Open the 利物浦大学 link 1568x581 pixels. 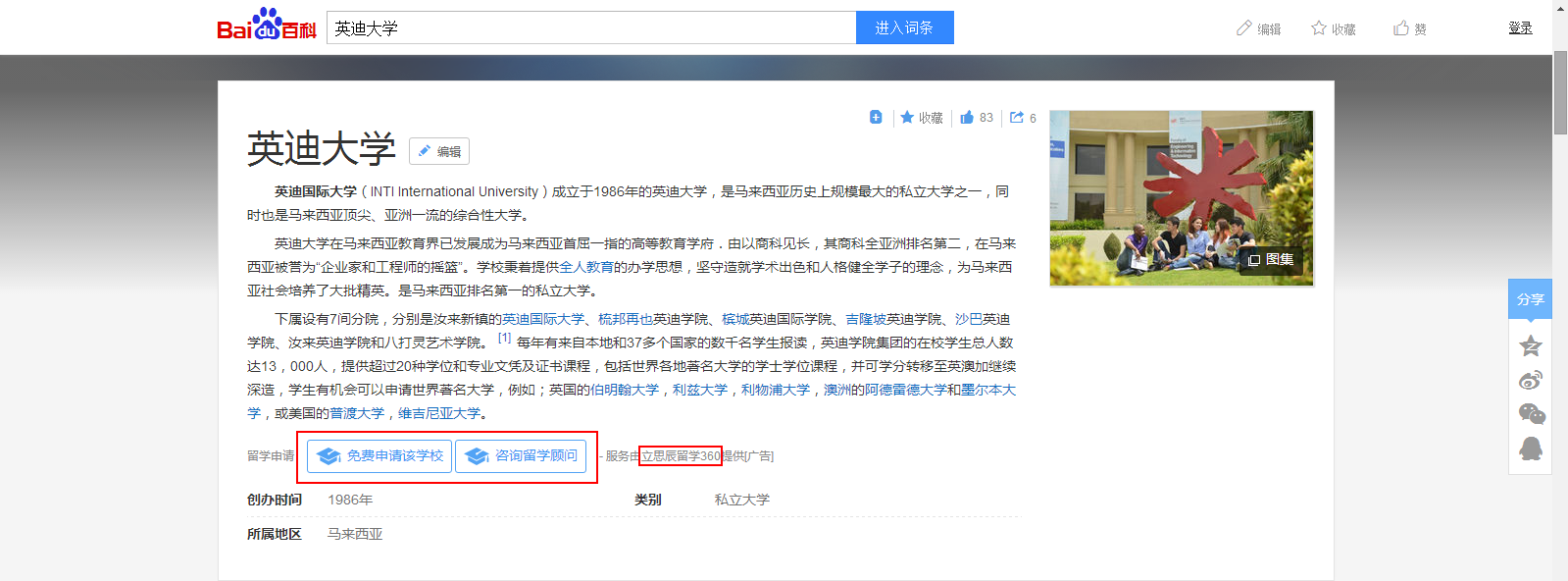tap(776, 390)
